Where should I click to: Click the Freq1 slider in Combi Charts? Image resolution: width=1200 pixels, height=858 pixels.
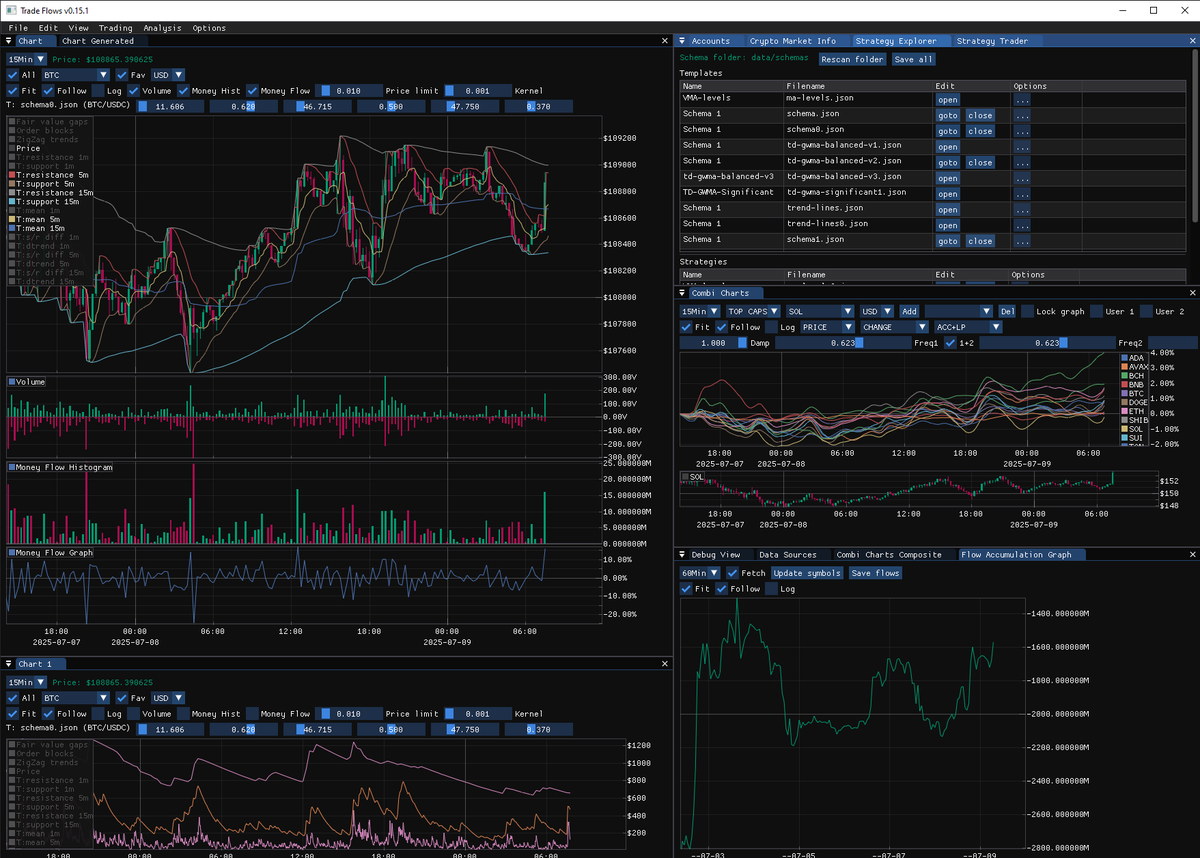[843, 343]
